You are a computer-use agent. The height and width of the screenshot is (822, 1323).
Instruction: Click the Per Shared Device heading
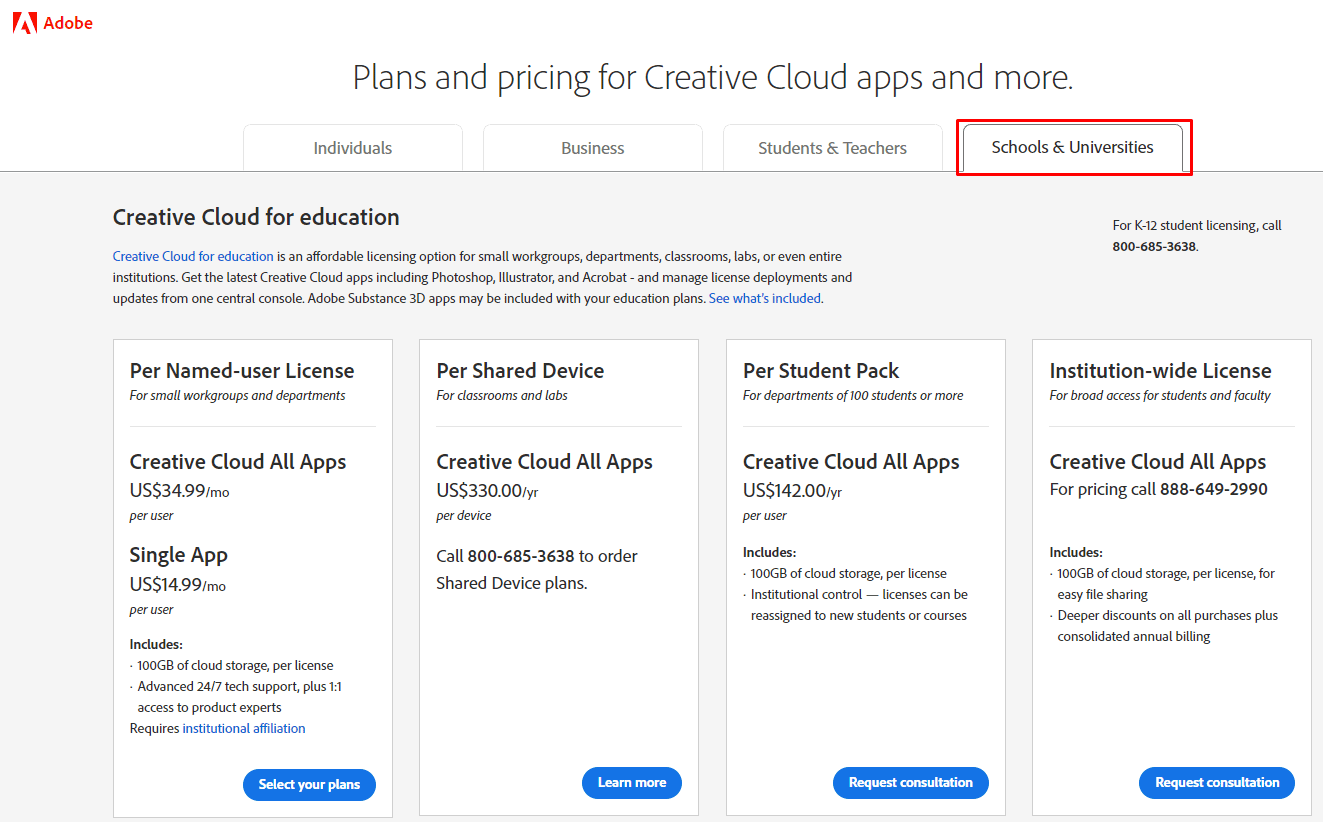tap(520, 370)
